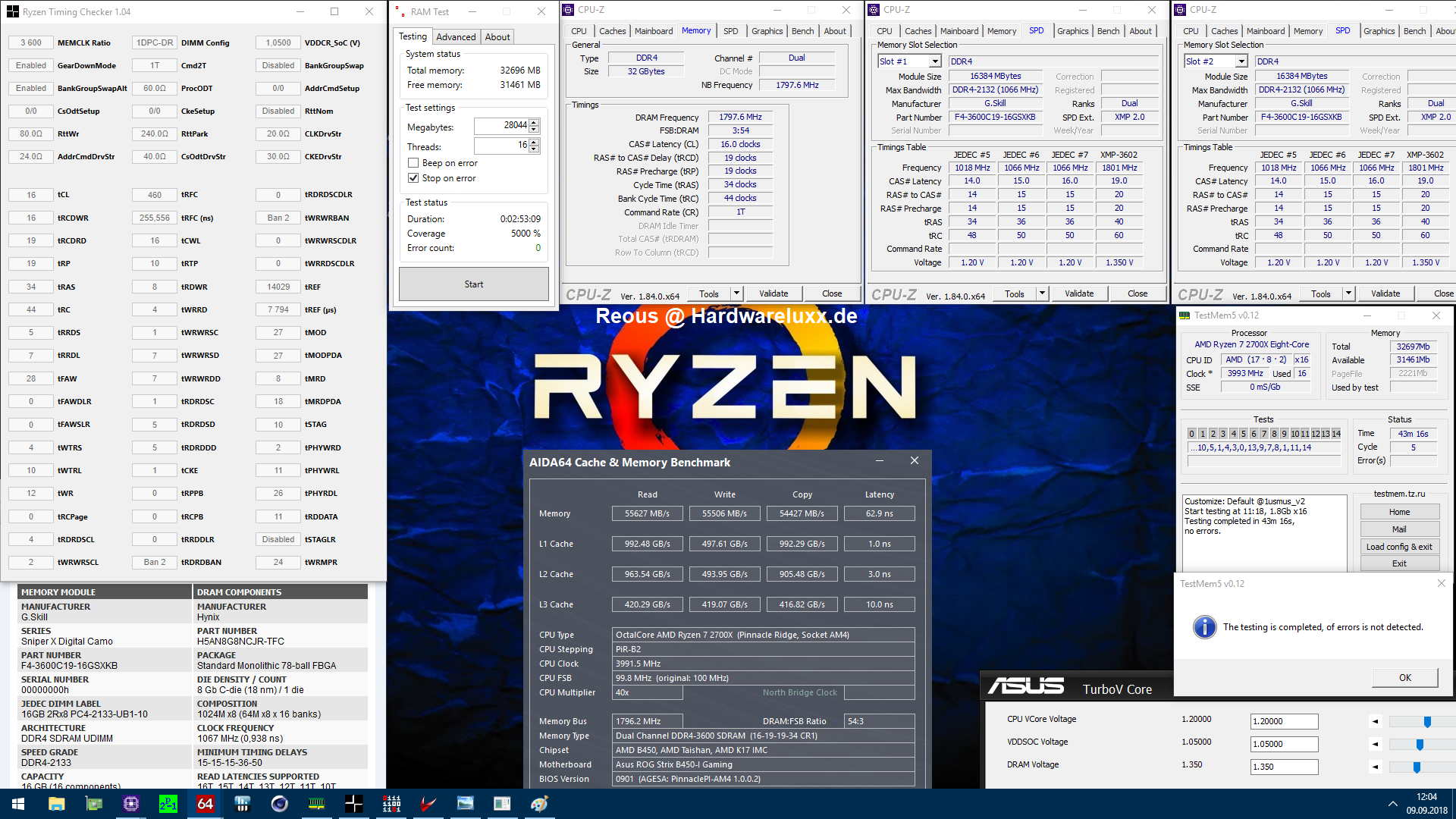The image size is (1456, 819).
Task: Launch Cinebench from the taskbar
Action: (280, 804)
